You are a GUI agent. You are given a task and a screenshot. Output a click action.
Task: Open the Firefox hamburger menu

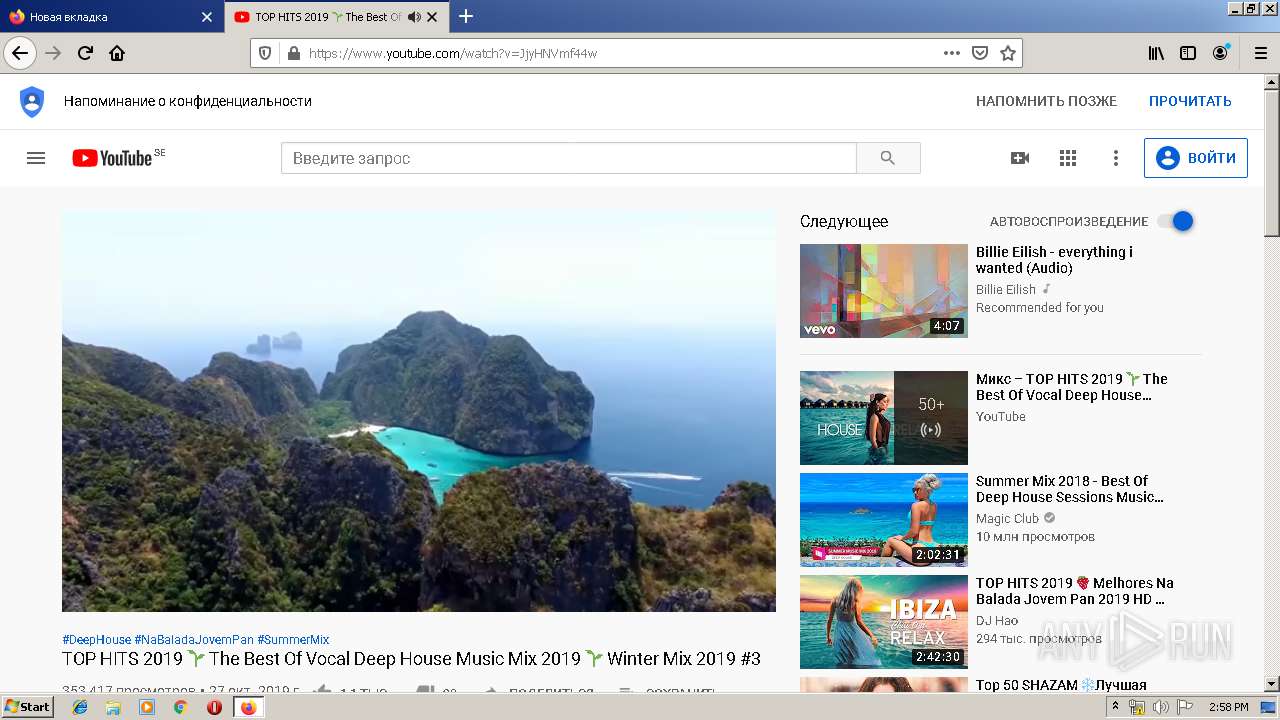[1260, 53]
